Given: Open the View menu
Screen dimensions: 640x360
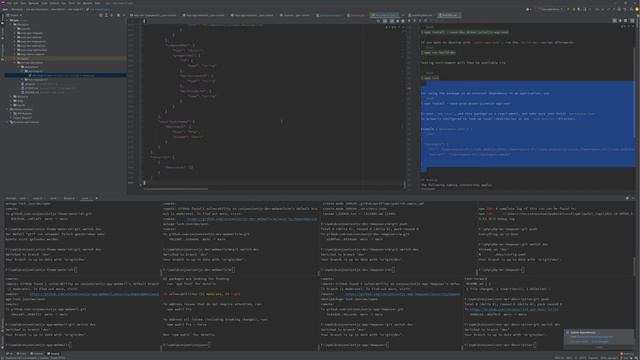Looking at the screenshot, I should pyautogui.click(x=23, y=3).
